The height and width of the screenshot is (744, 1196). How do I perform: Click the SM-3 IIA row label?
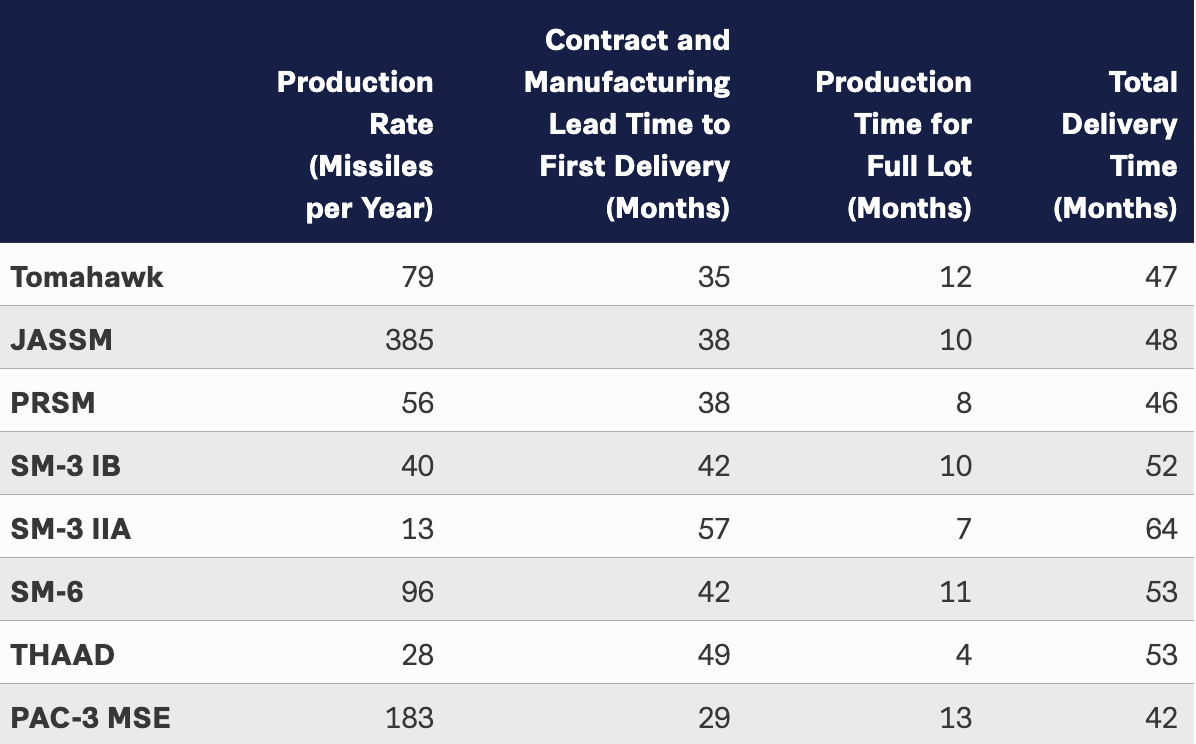pyautogui.click(x=71, y=529)
